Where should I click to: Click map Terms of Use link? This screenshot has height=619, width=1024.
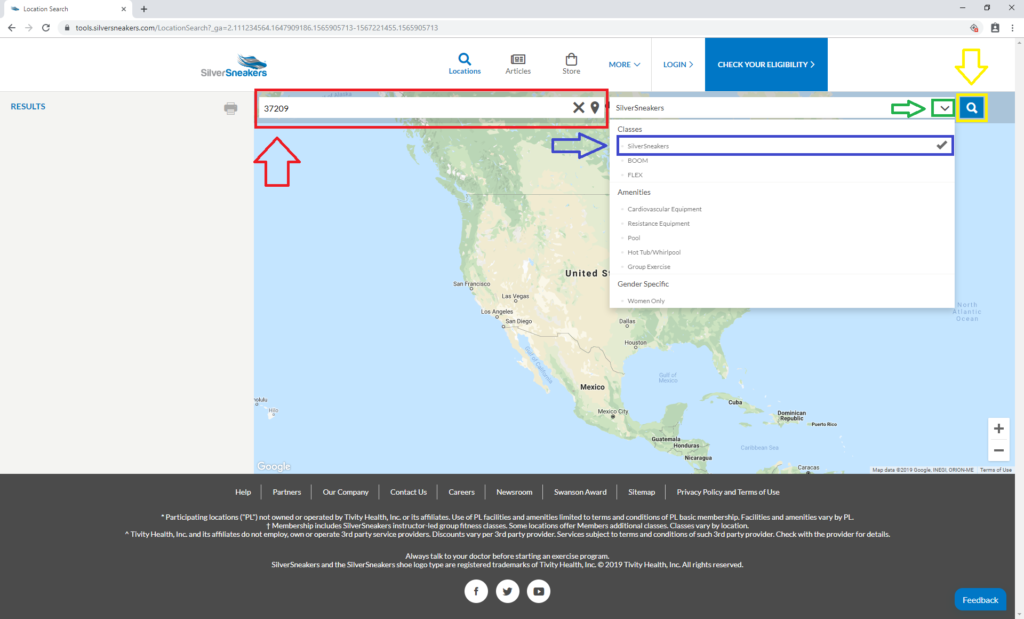tap(995, 470)
